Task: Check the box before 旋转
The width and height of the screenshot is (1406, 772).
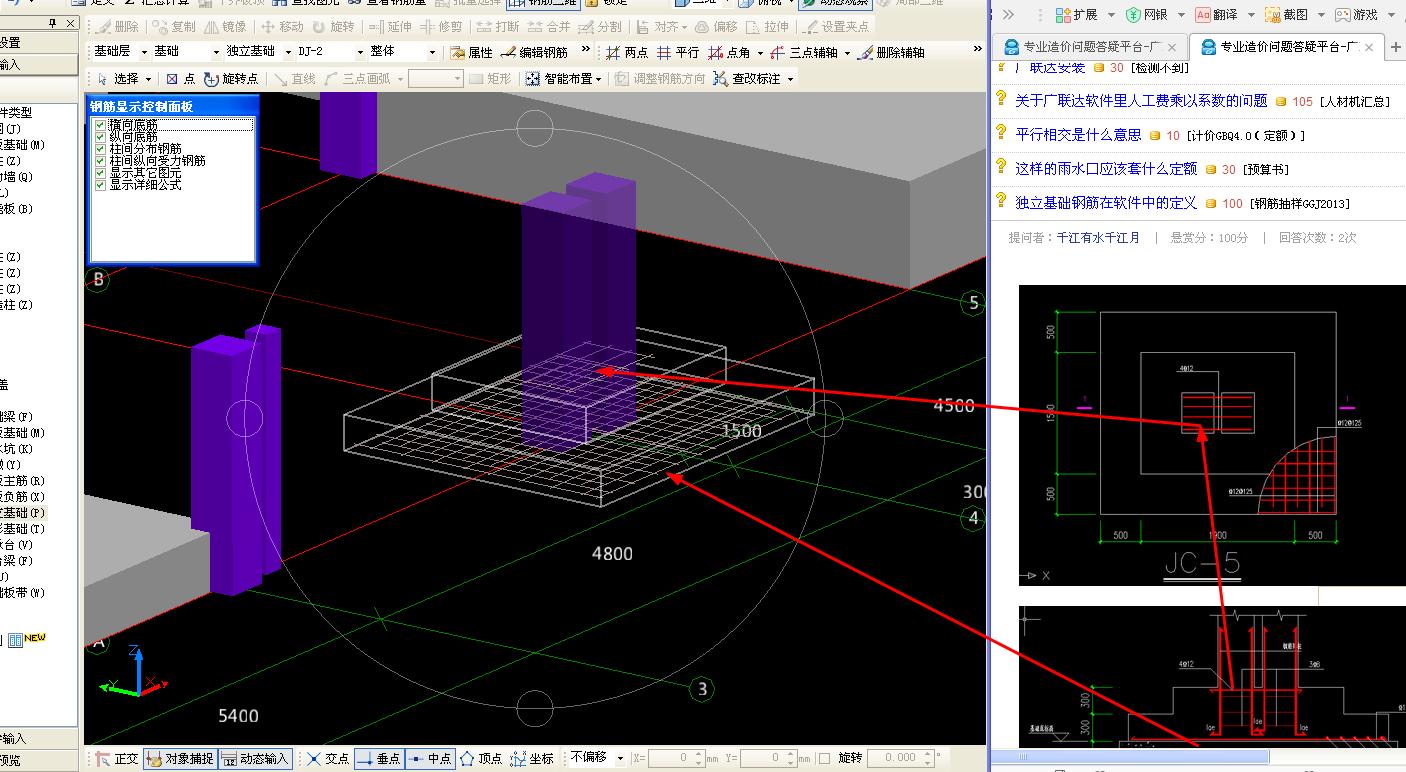Action: 824,759
